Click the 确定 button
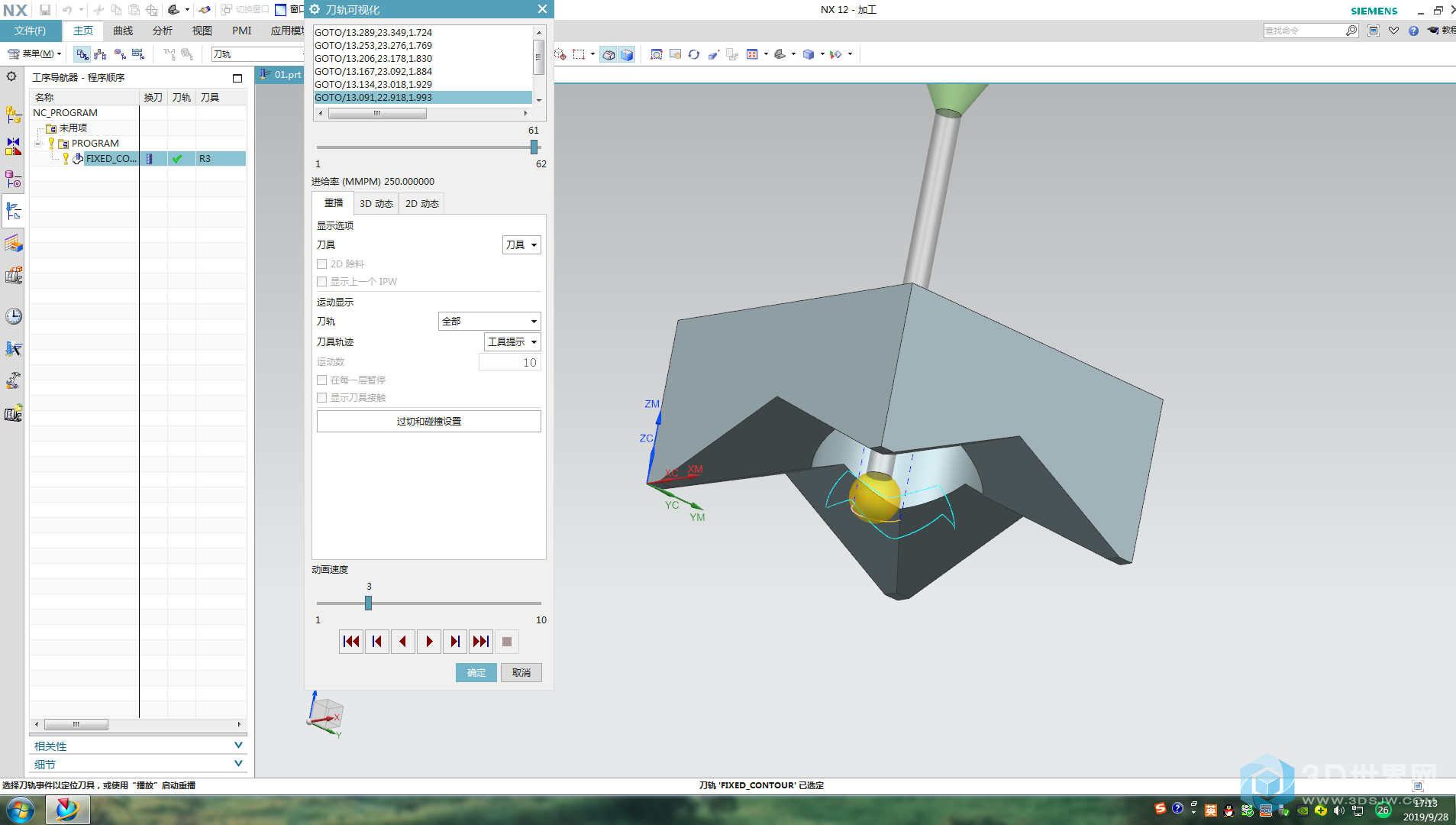Viewport: 1456px width, 825px height. [476, 673]
